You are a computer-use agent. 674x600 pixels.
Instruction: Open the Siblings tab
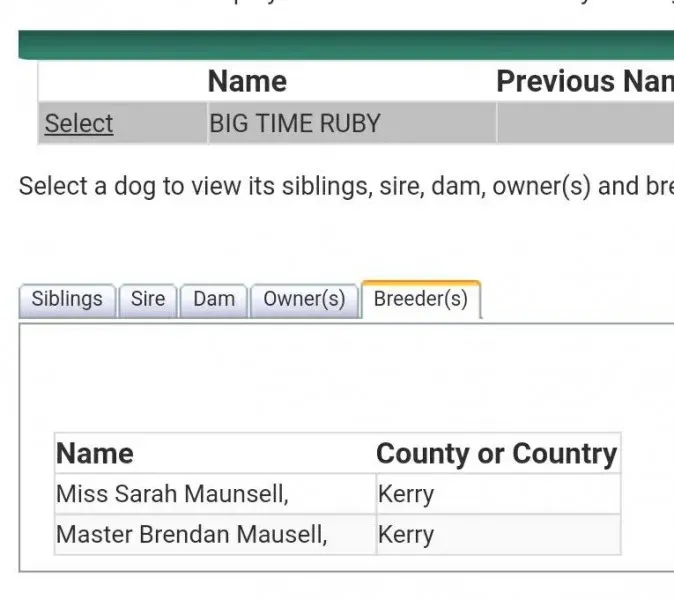[x=67, y=299]
